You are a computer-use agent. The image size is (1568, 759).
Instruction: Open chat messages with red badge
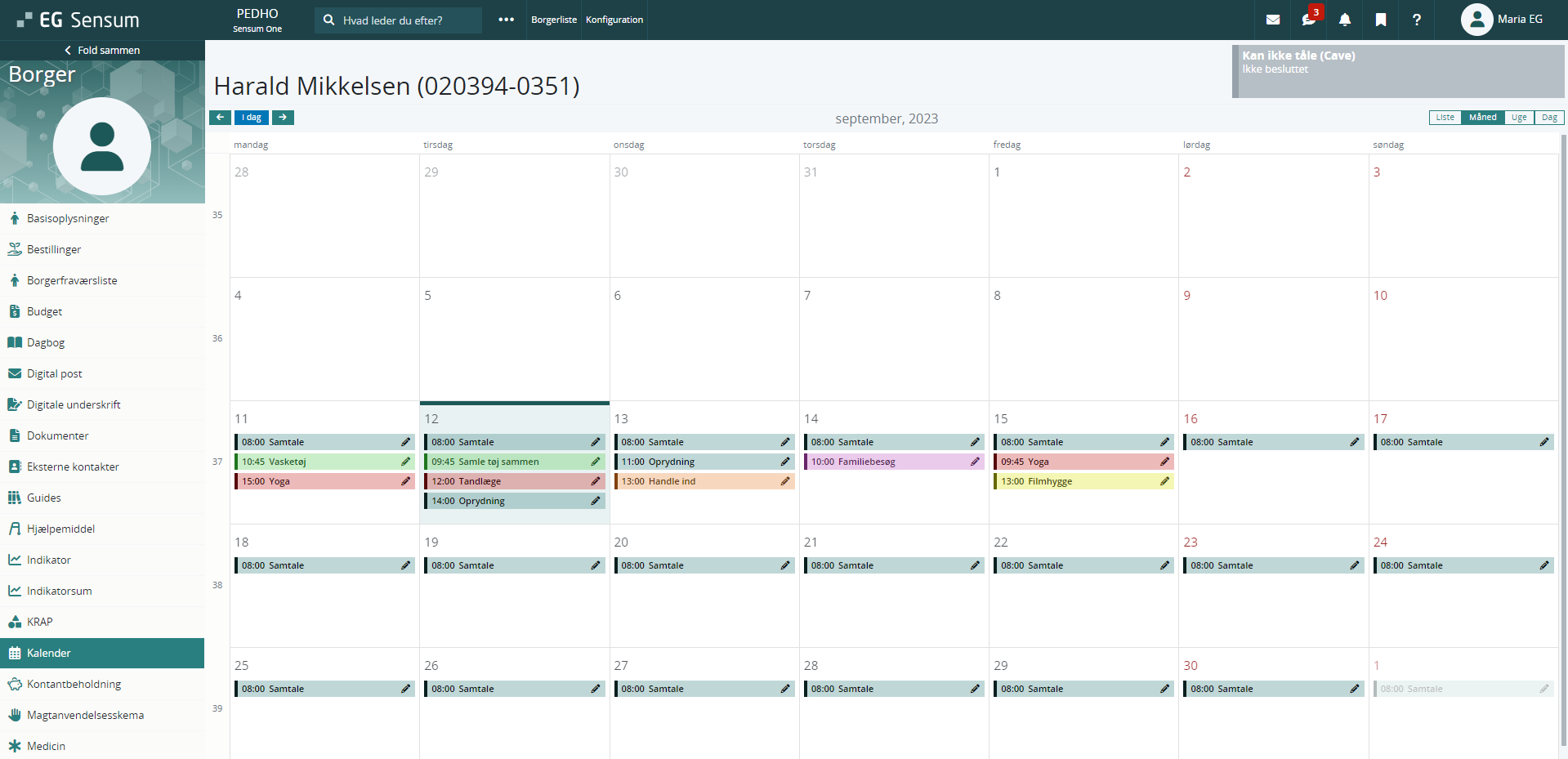point(1308,20)
